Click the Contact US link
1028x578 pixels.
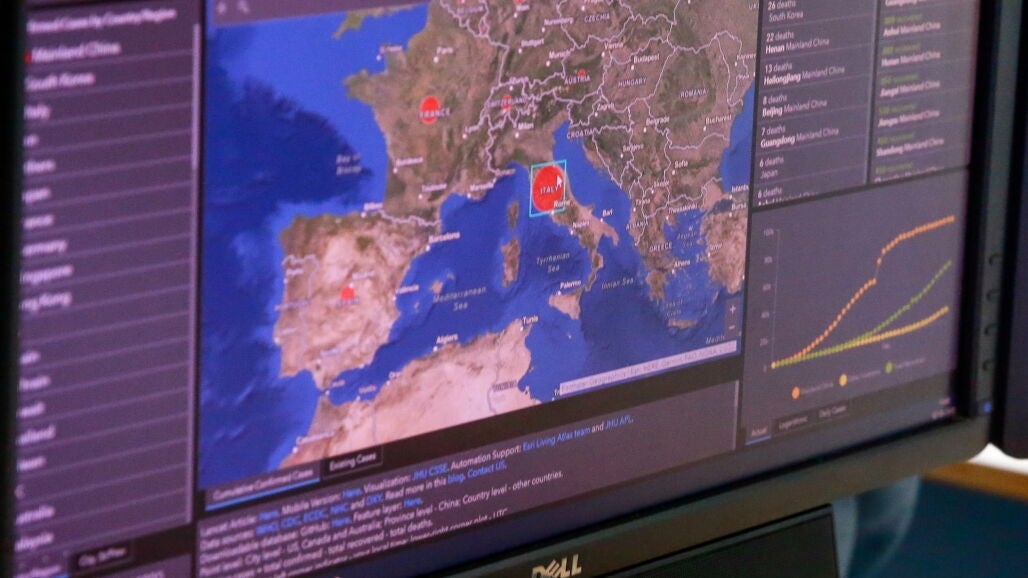[x=486, y=467]
